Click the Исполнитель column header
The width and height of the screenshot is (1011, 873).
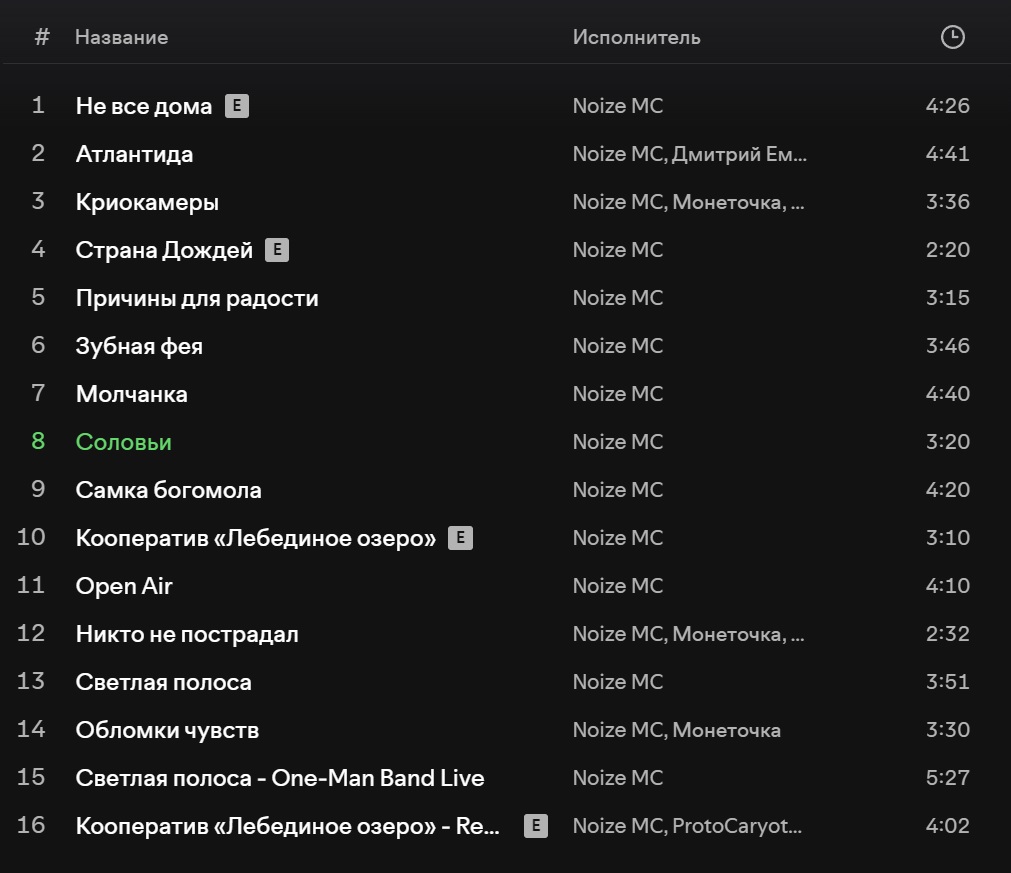point(636,37)
